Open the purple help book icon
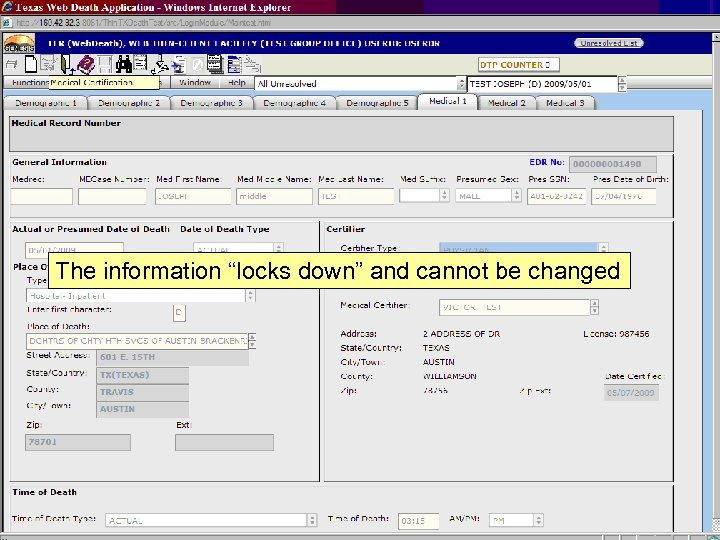 click(86, 64)
